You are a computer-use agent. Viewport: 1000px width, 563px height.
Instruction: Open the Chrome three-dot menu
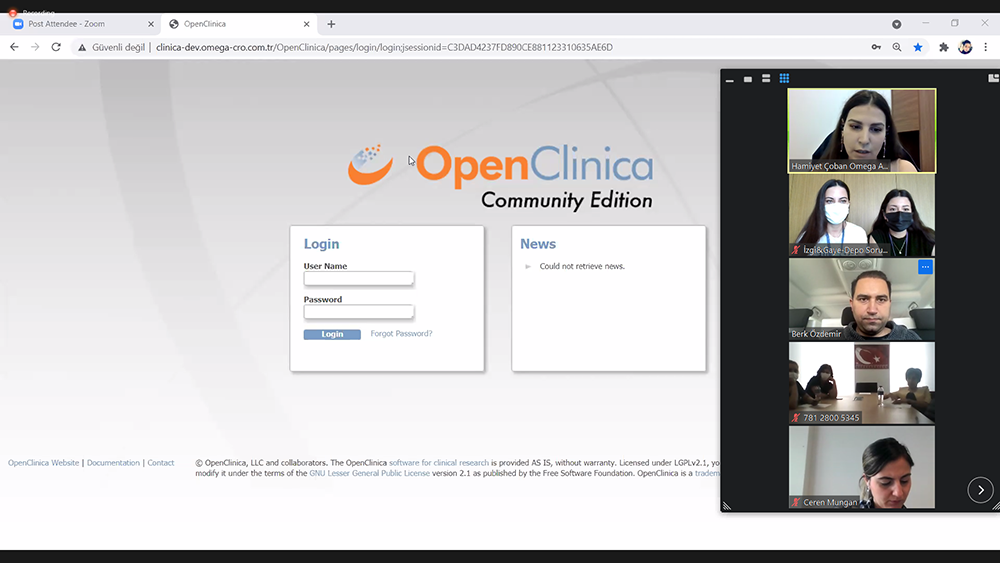point(986,47)
